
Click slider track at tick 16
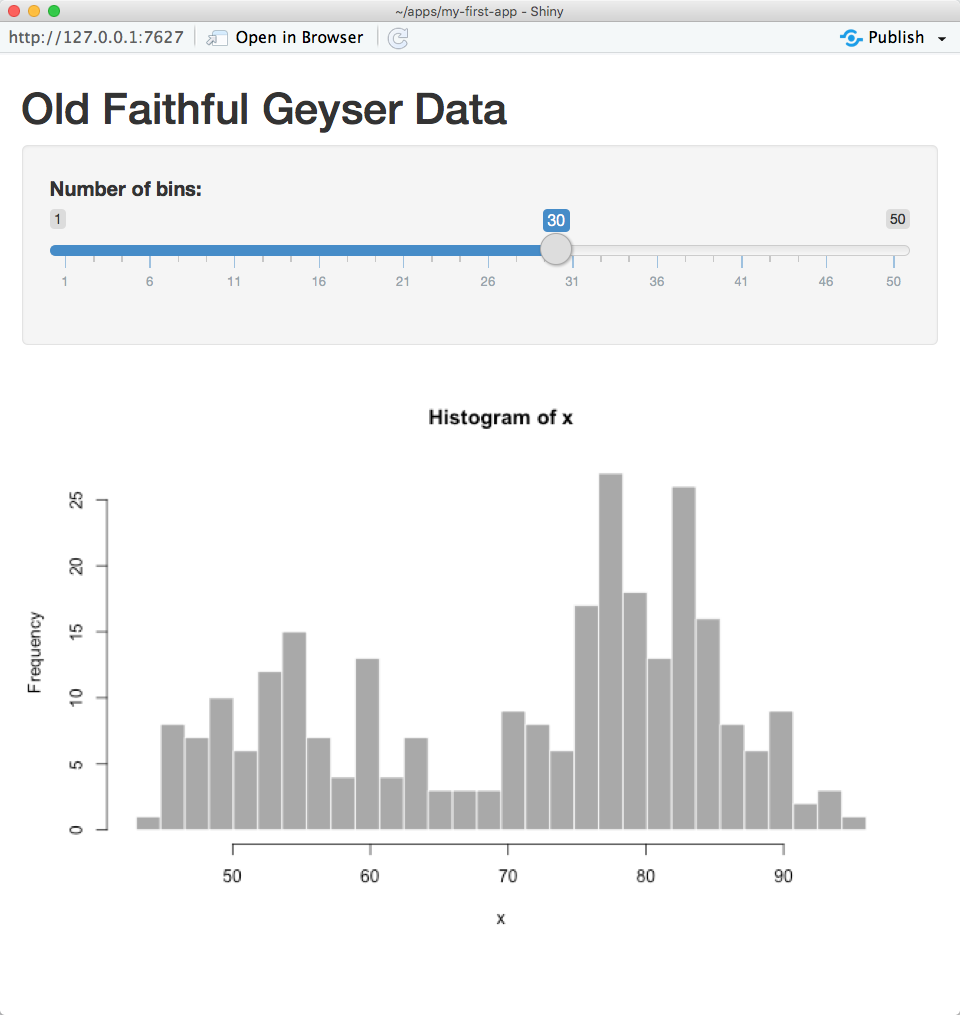tap(319, 251)
